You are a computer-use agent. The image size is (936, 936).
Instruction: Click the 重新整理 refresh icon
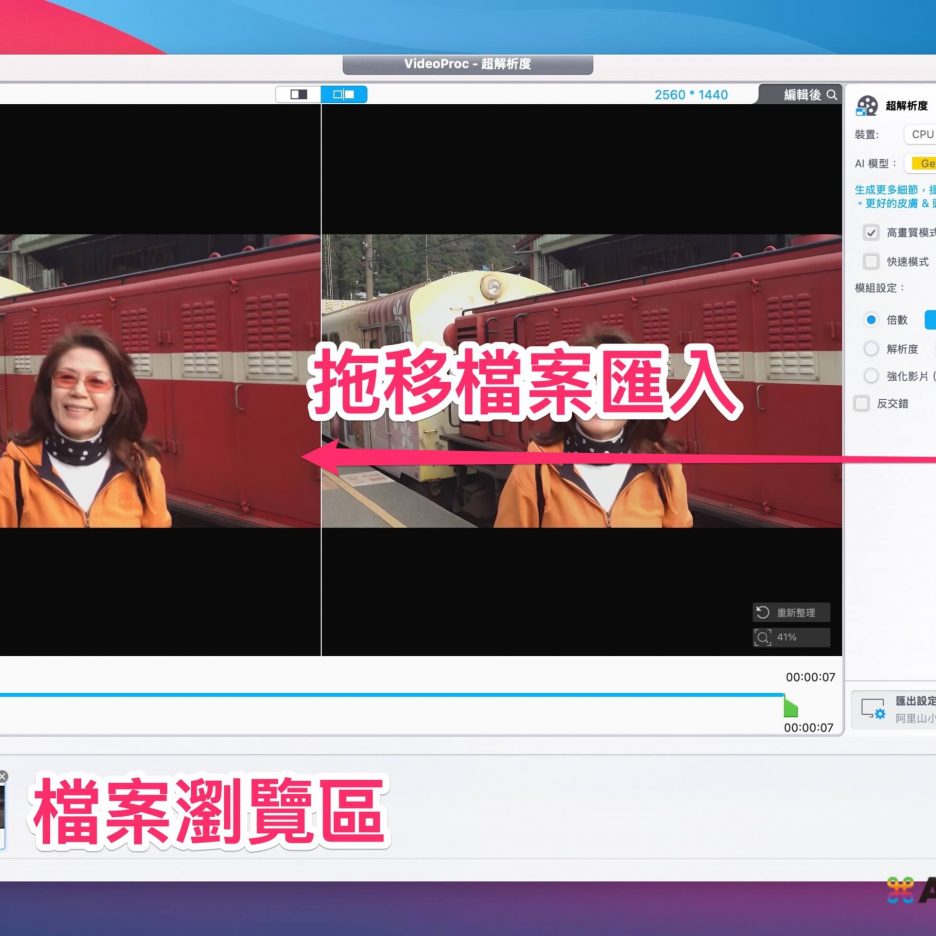click(x=763, y=612)
